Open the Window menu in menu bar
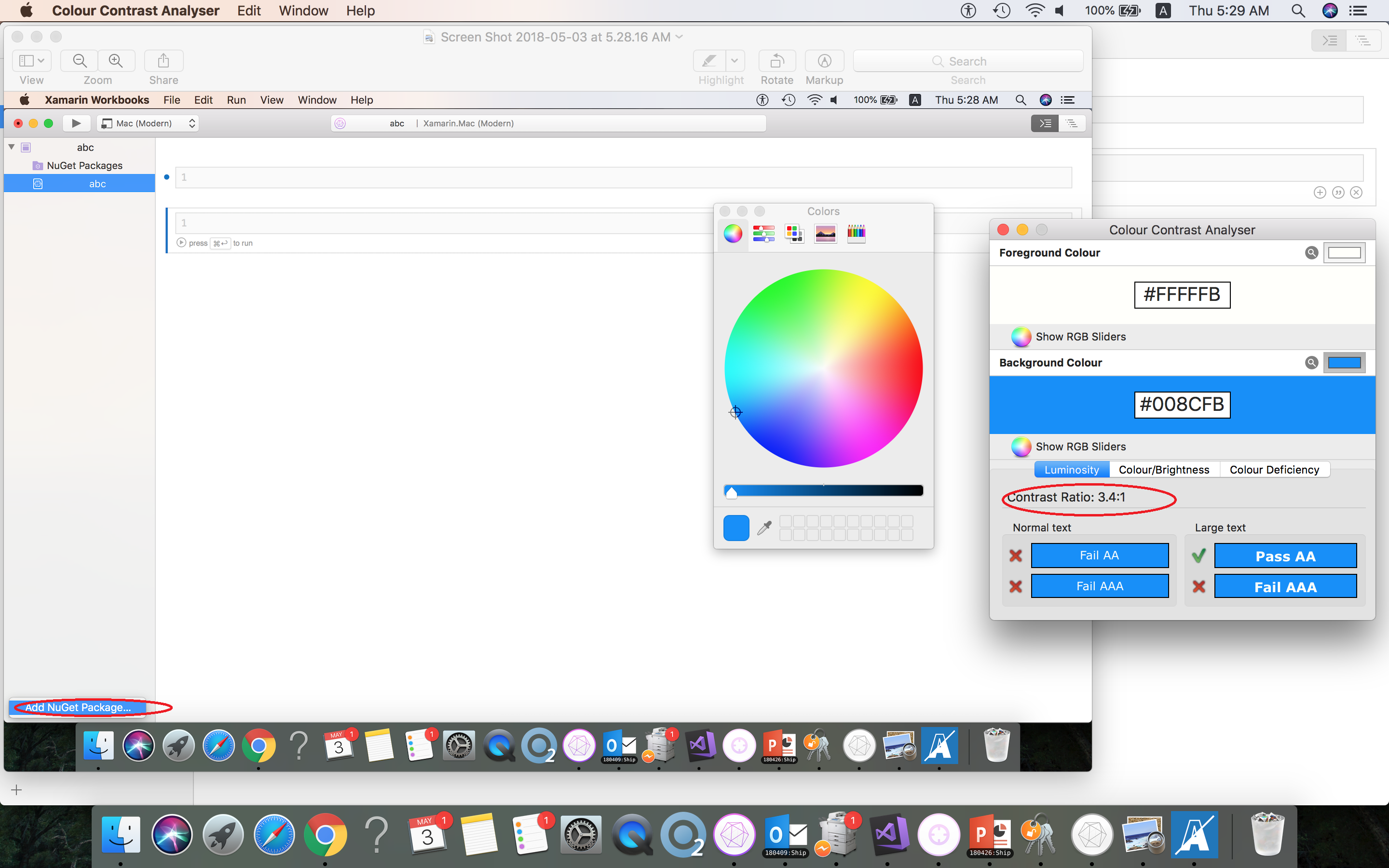The image size is (1389, 868). (x=303, y=10)
